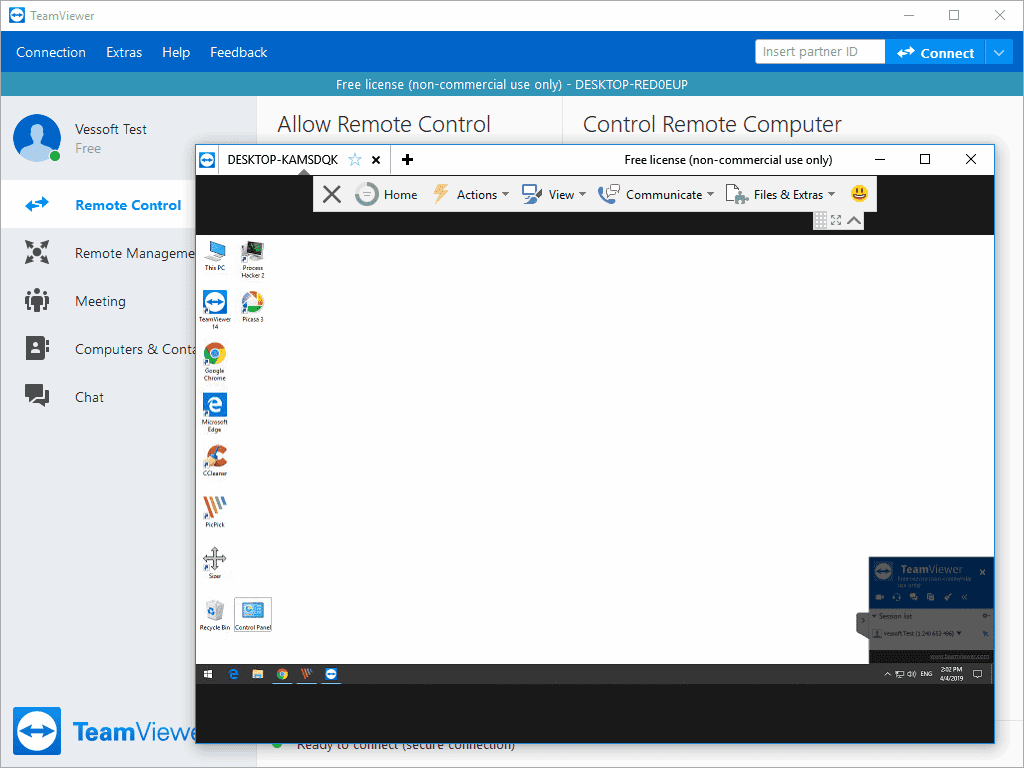Select This PC icon on remote desktop
This screenshot has width=1024, height=768.
[215, 256]
